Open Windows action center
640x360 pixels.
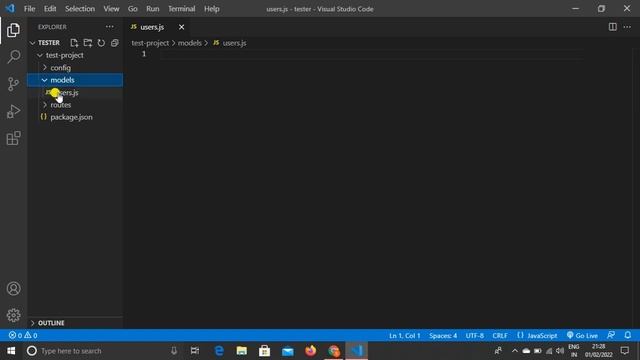pos(625,351)
